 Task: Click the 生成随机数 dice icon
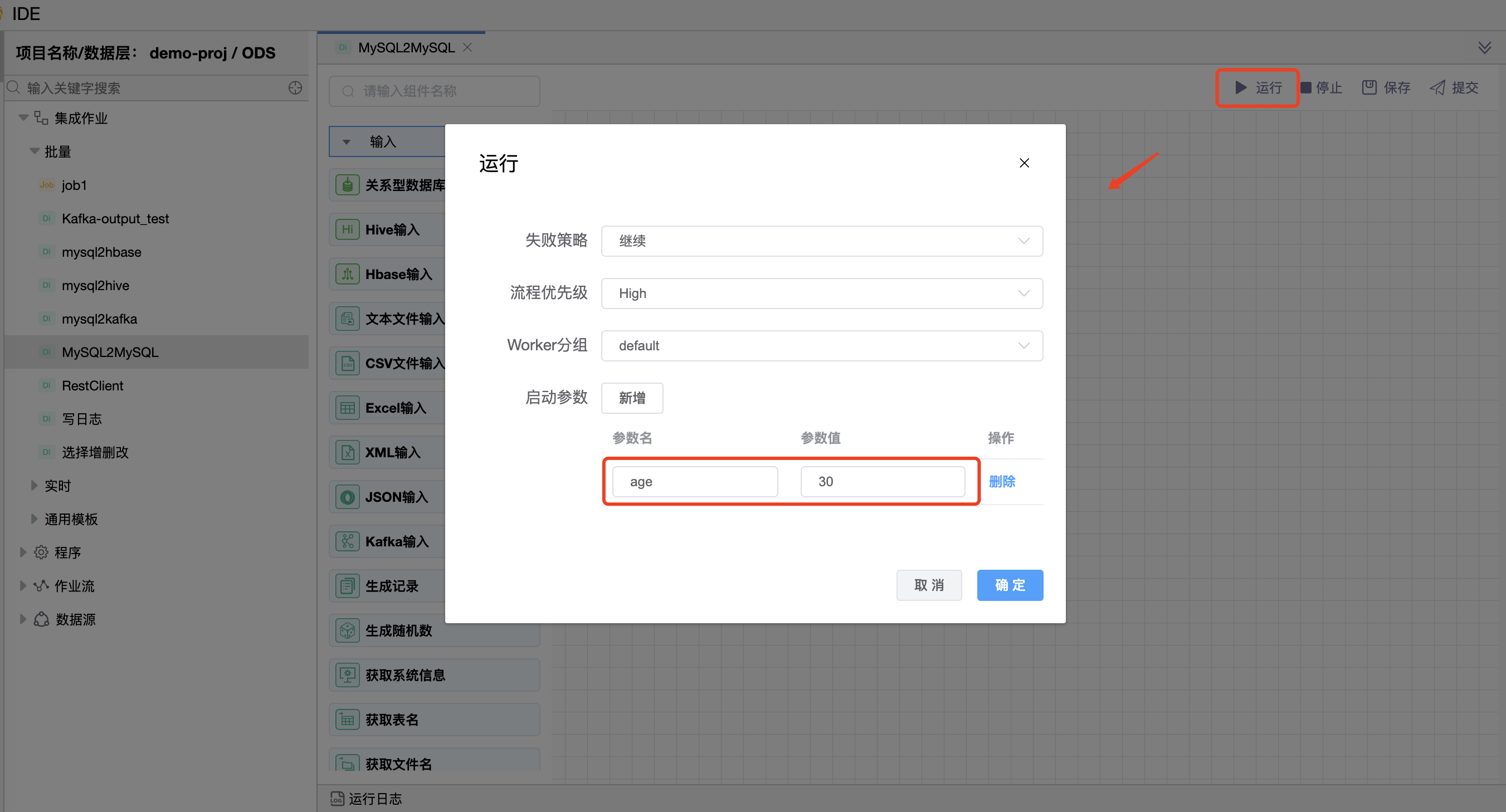tap(347, 630)
